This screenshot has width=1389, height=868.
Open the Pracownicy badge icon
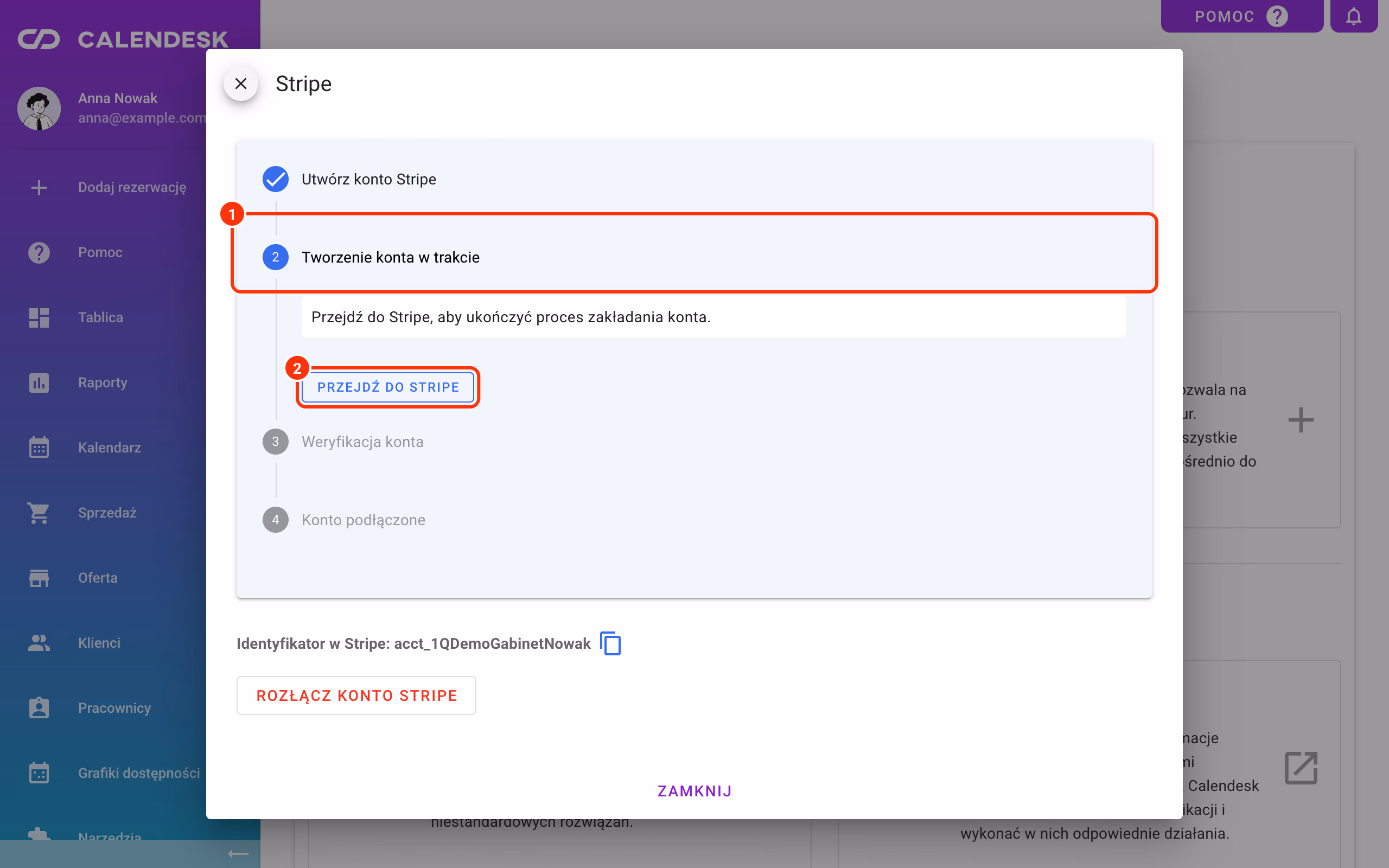pyautogui.click(x=39, y=708)
